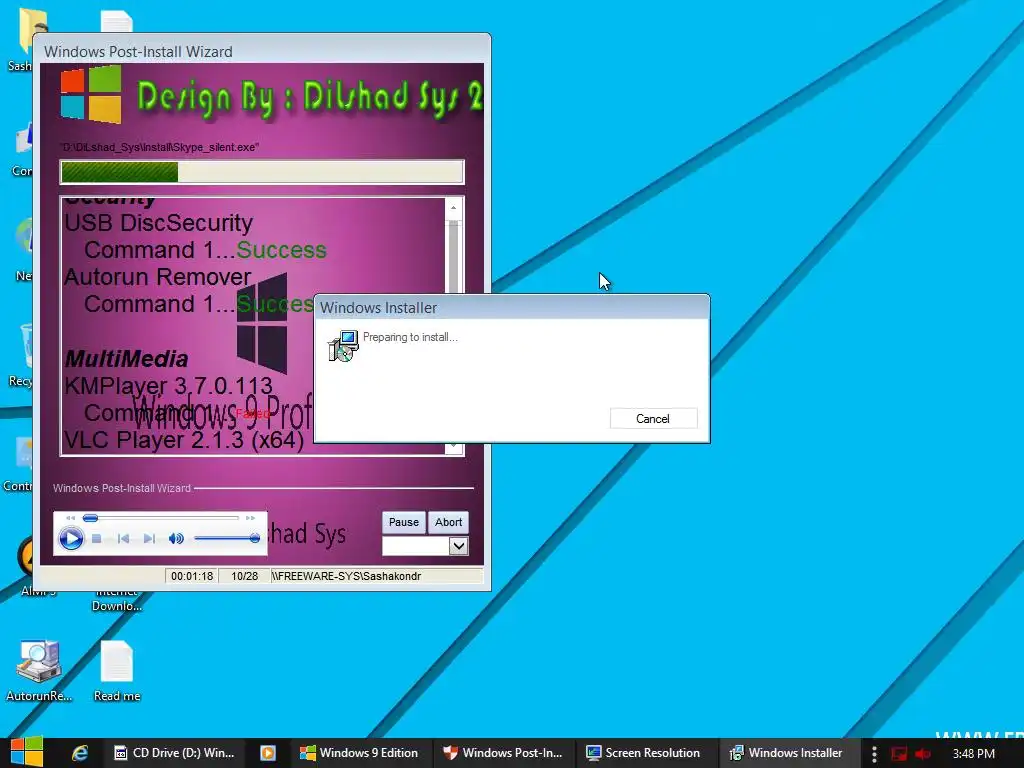Image resolution: width=1024 pixels, height=768 pixels.
Task: Click the media player seek bar
Action: [x=161, y=518]
